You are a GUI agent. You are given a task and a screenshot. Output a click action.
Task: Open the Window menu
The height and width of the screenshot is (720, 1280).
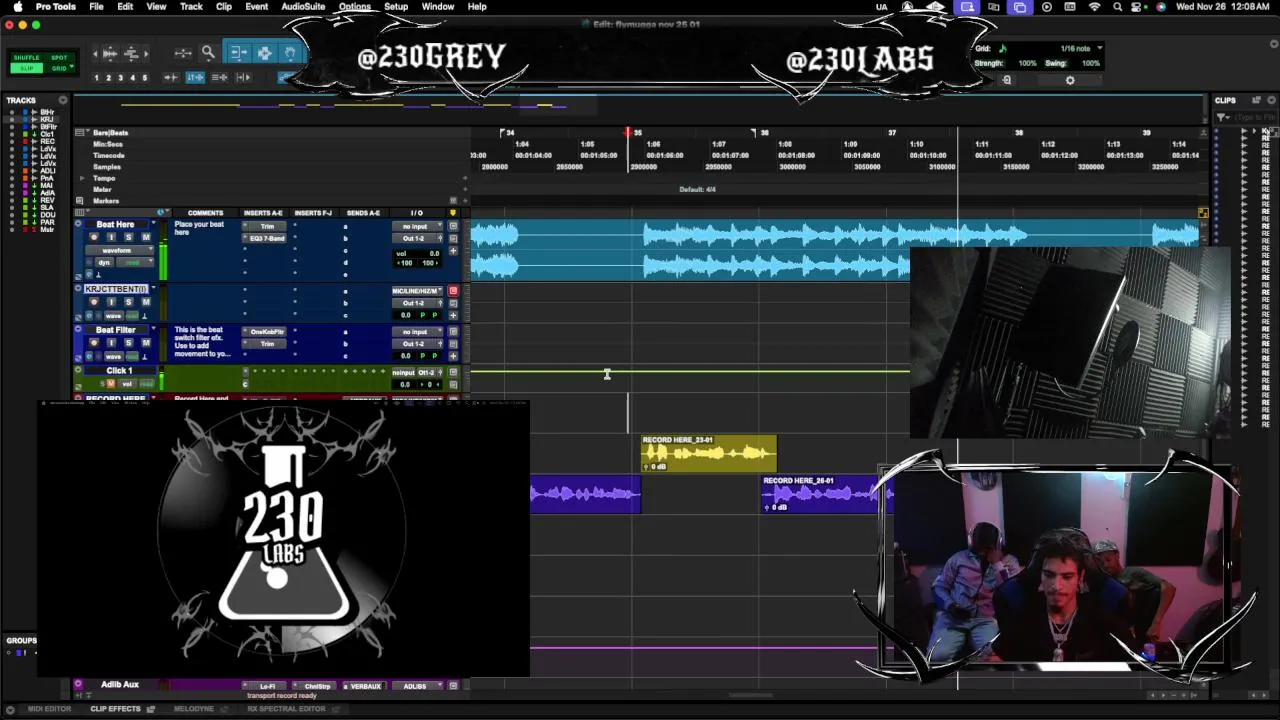[438, 7]
